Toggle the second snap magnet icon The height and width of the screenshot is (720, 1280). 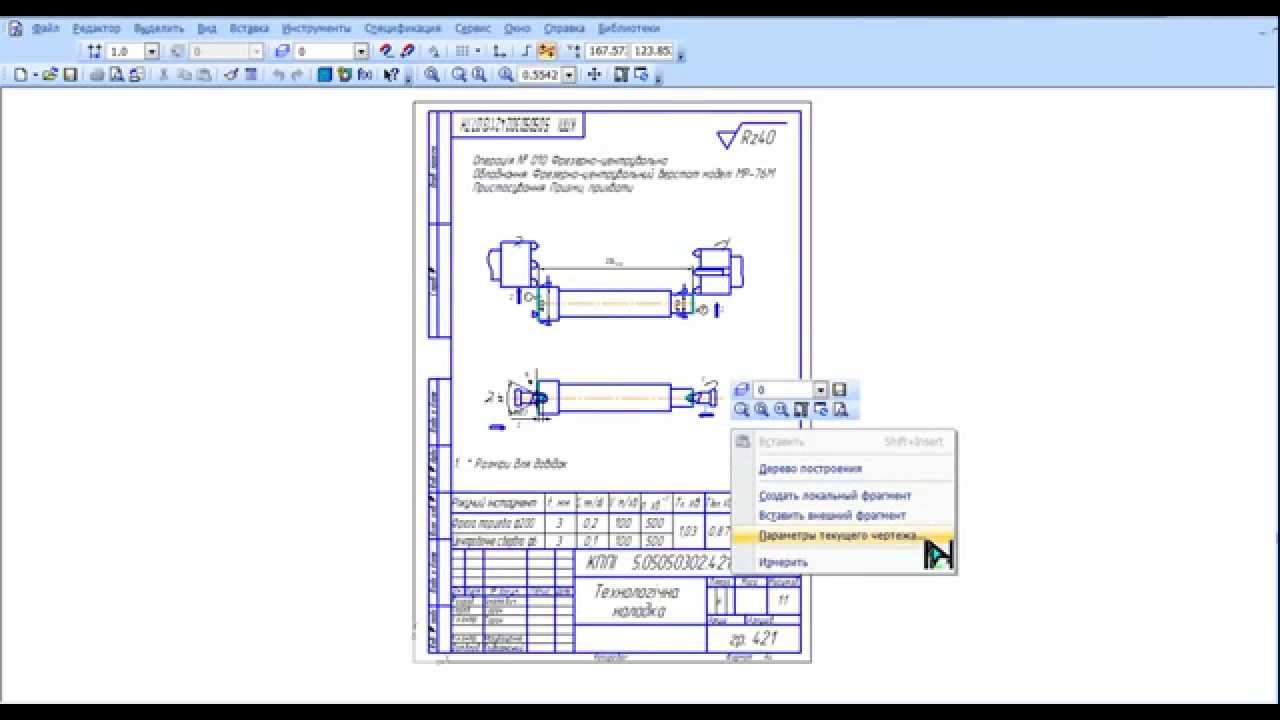pos(408,51)
